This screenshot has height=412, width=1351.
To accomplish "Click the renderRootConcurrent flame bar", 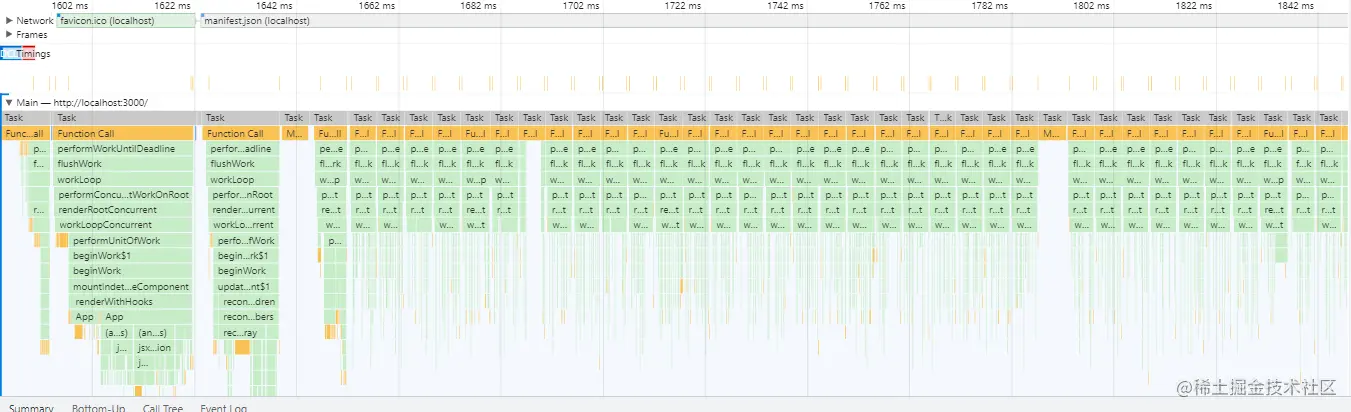I will pos(124,210).
